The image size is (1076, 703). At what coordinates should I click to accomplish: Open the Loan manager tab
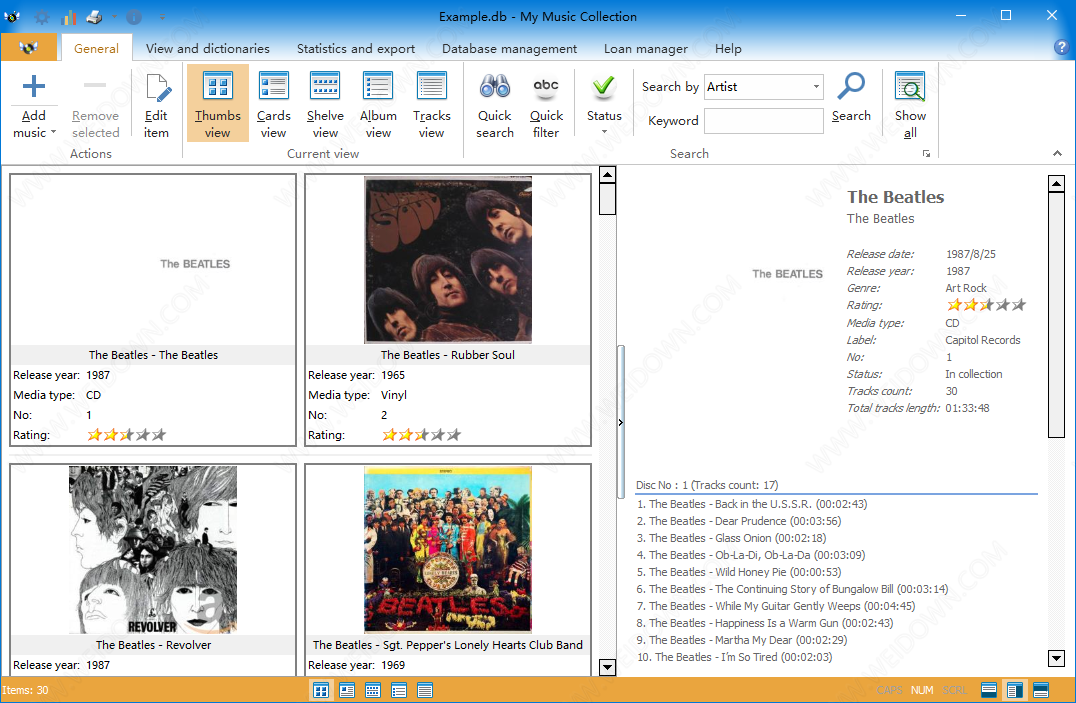tap(645, 49)
